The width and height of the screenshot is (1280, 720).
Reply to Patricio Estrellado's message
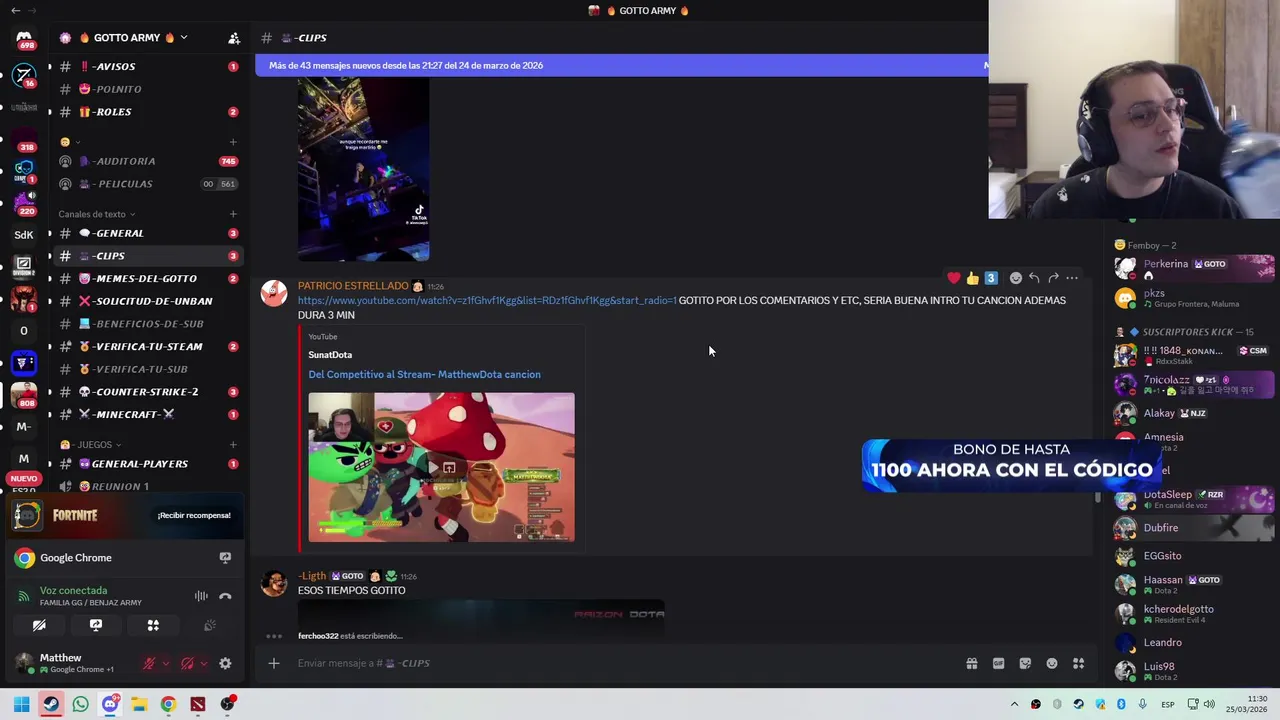click(x=1034, y=278)
